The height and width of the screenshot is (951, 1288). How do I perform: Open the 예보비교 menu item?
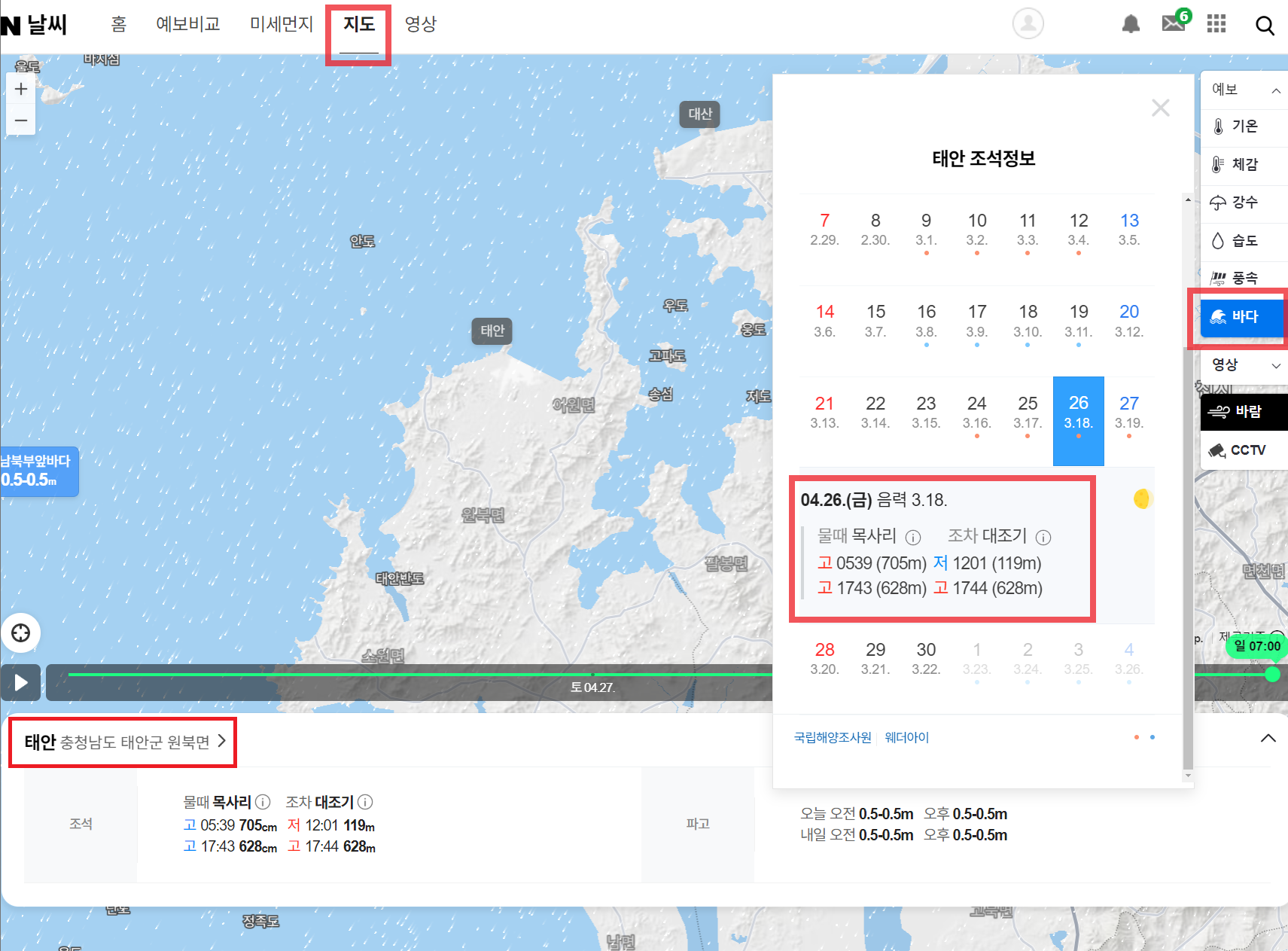[188, 23]
